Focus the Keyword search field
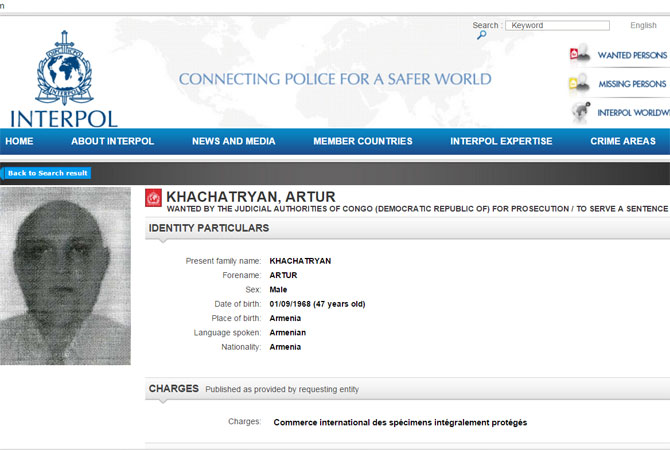Screen dimensions: 670x450 [557, 25]
